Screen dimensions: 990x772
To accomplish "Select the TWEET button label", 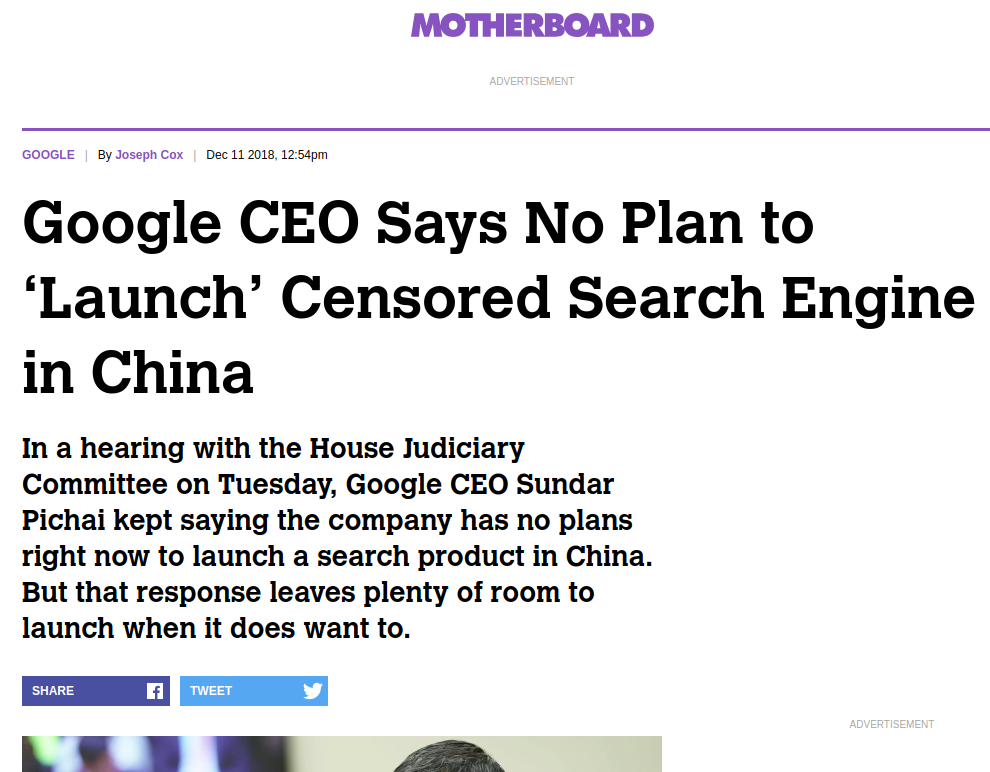I will [x=211, y=691].
